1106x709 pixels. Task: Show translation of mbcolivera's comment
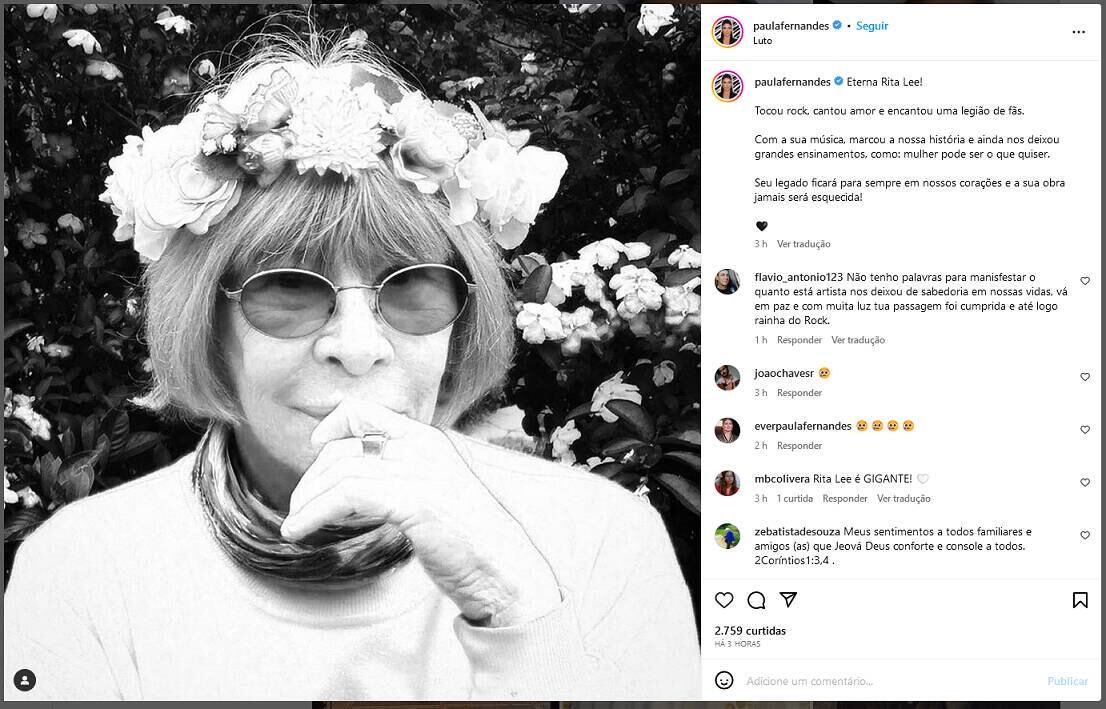tap(904, 497)
